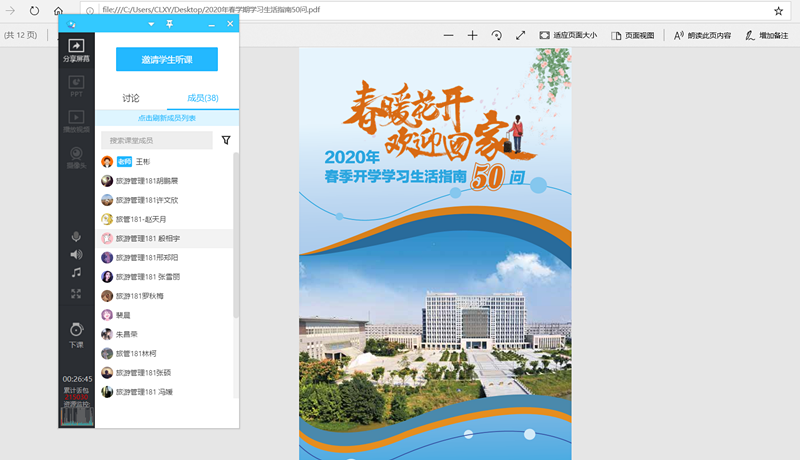Pin the classroom panel with pin icon
Image resolution: width=800 pixels, height=460 pixels.
coord(169,23)
